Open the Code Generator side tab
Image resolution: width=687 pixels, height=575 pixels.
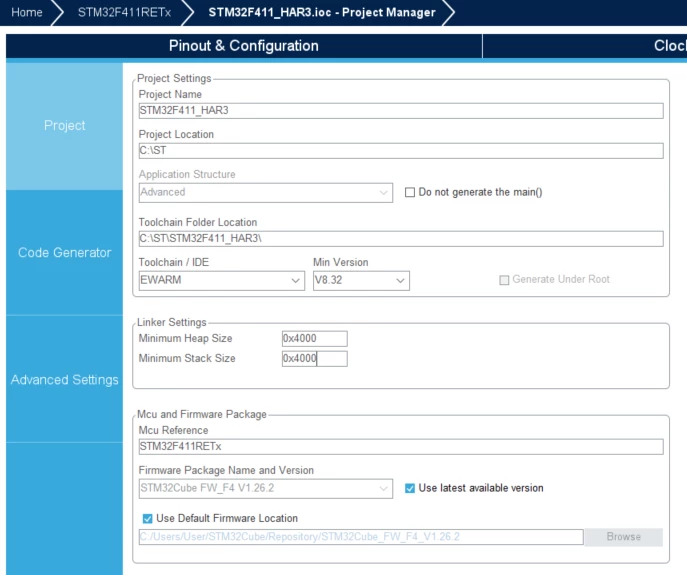64,253
